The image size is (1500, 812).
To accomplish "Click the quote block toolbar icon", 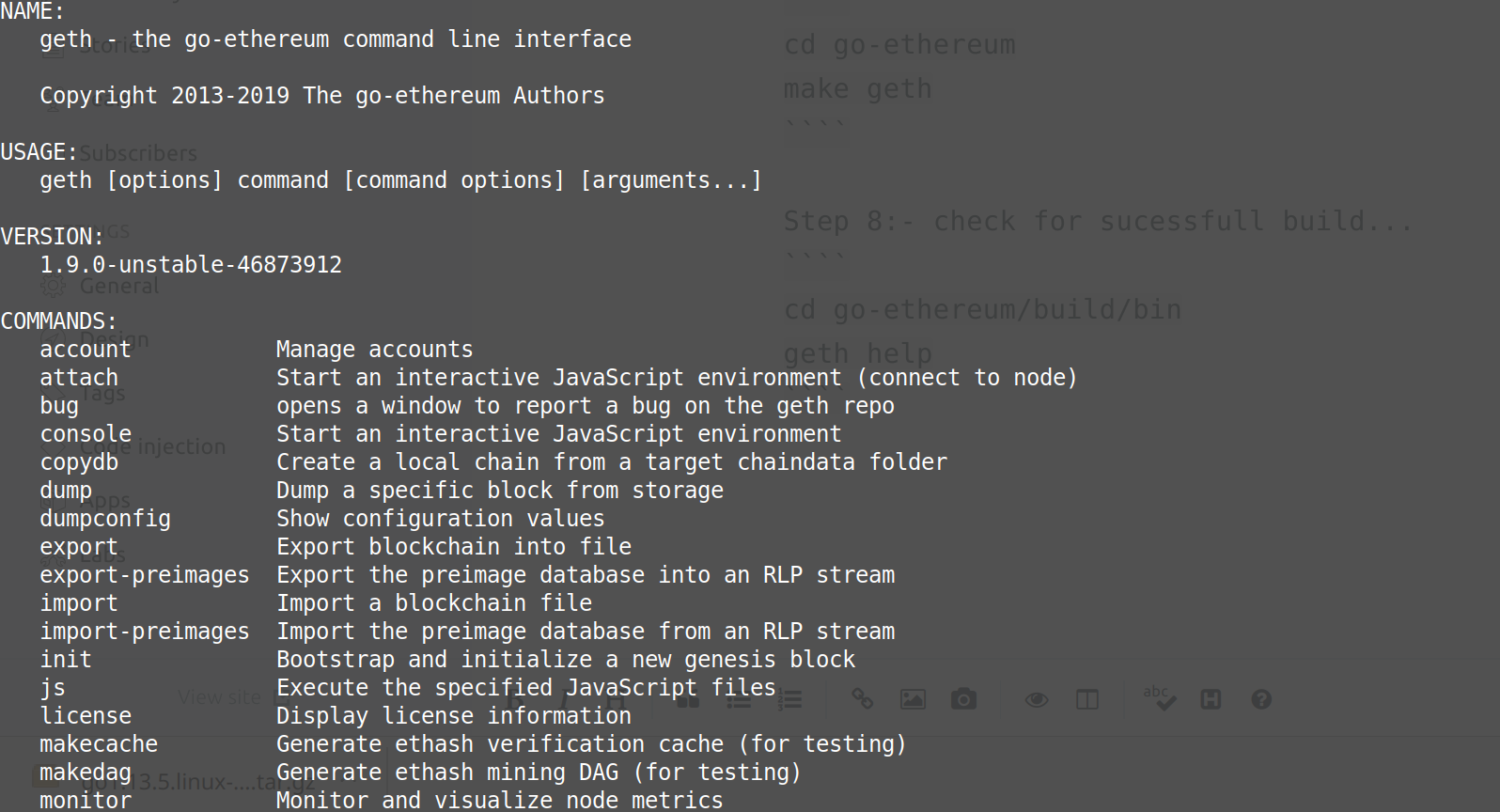I will [688, 699].
